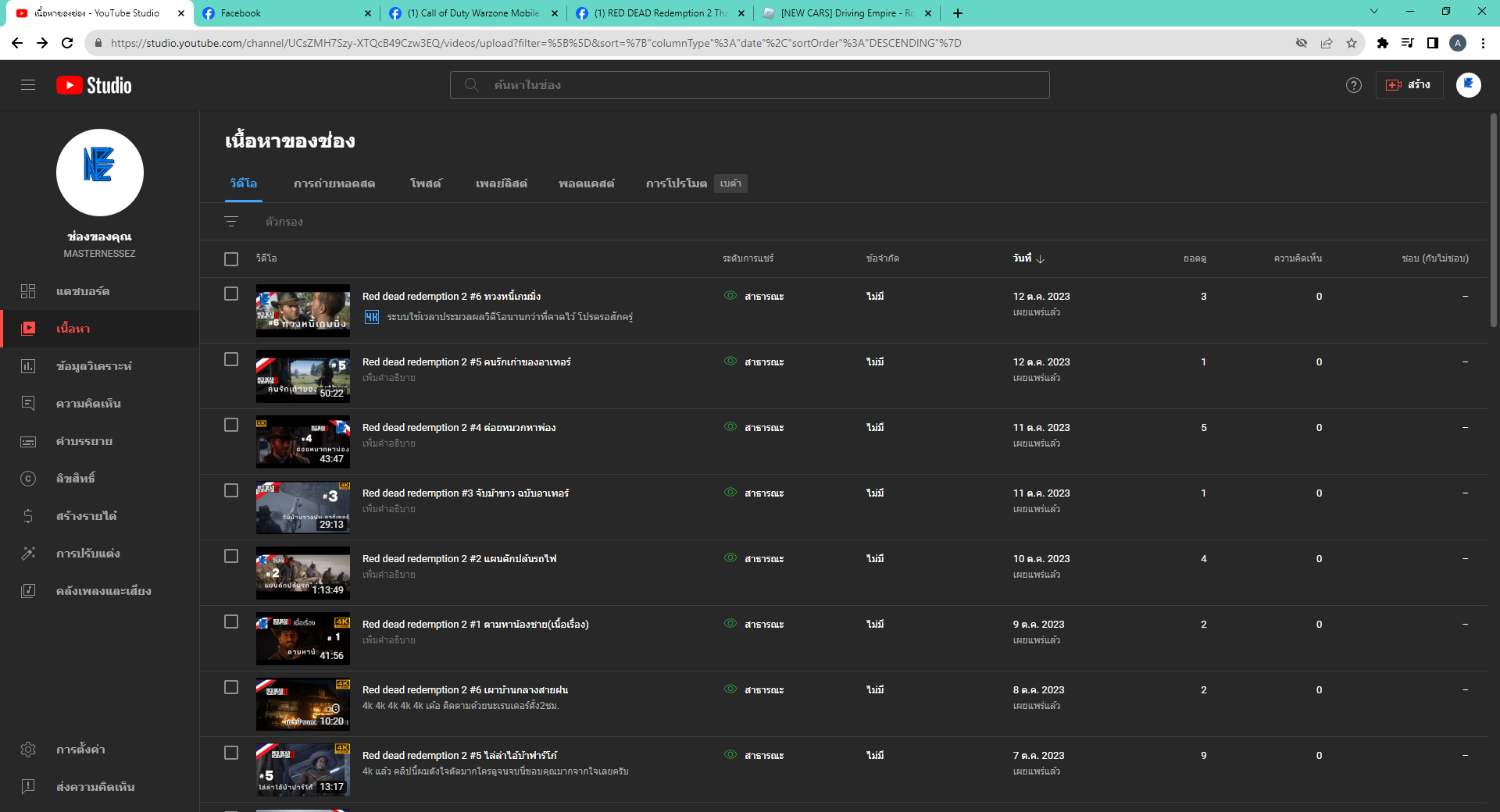
Task: Open a new browser tab
Action: 958,13
